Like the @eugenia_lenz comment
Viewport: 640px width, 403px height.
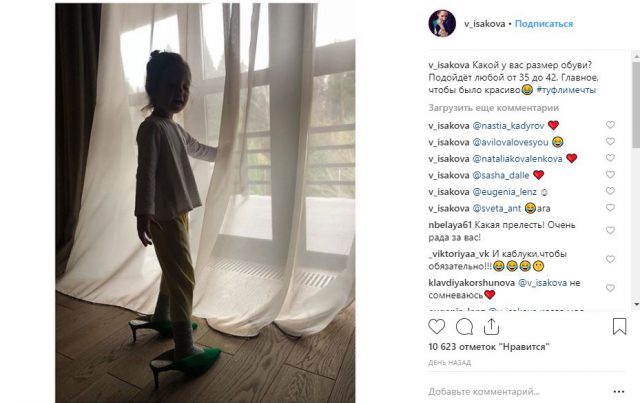(610, 191)
